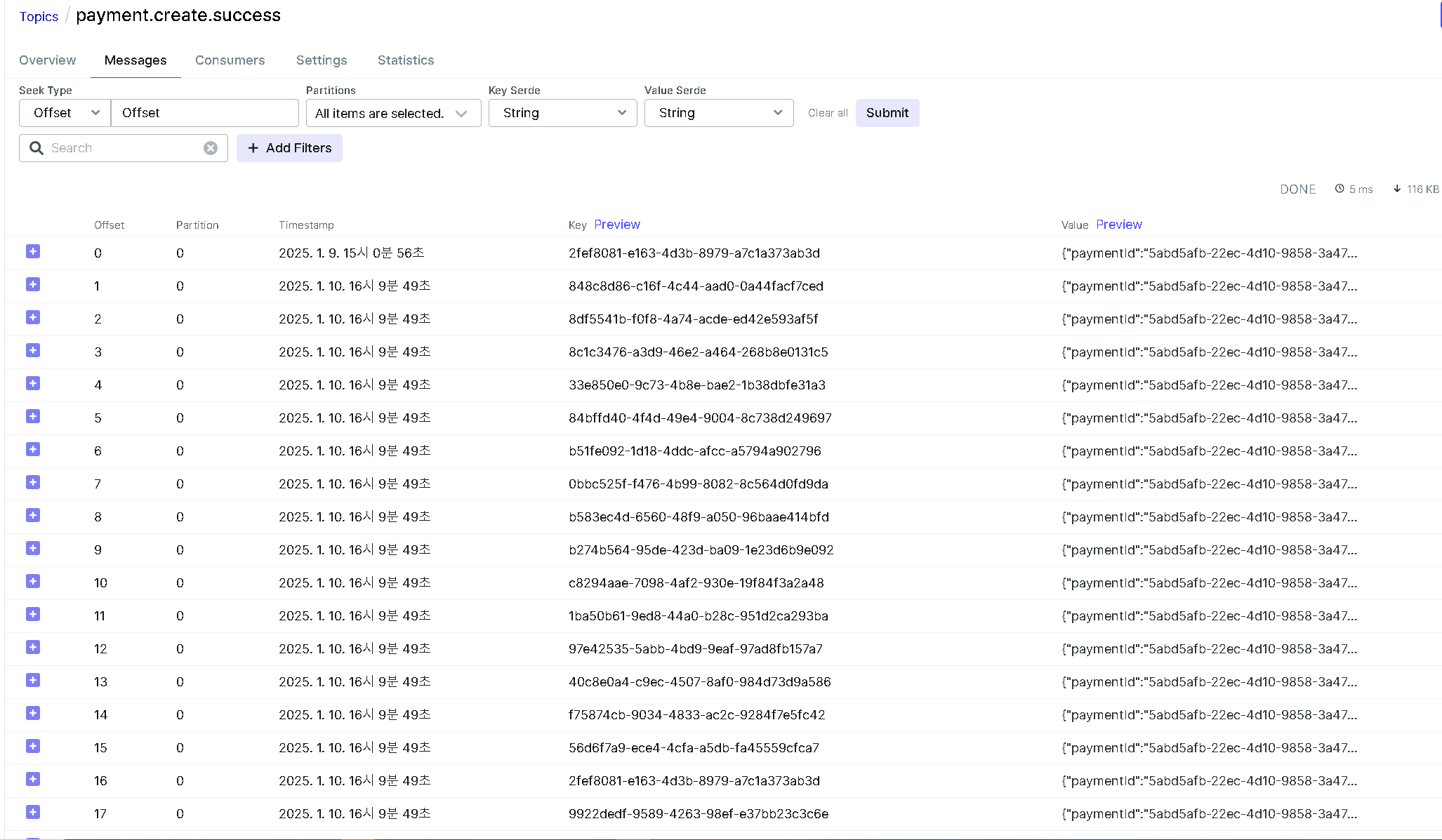
Task: Expand the message row at offset 17
Action: pyautogui.click(x=33, y=812)
